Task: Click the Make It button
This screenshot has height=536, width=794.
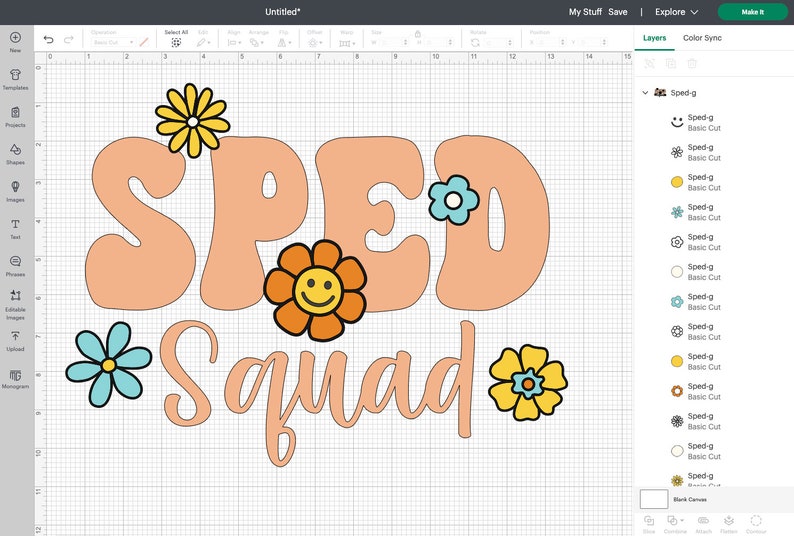Action: pos(752,12)
